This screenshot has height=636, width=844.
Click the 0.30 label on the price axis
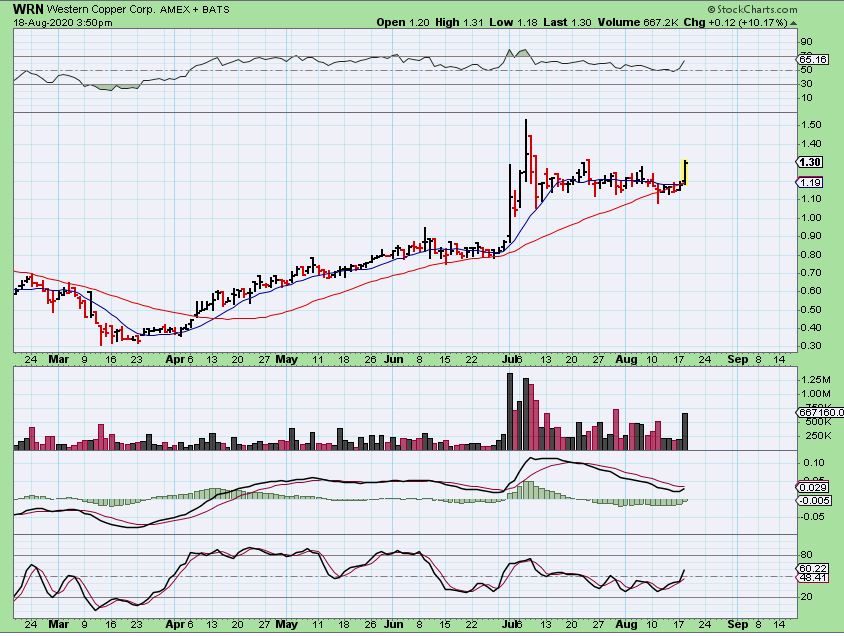coord(811,346)
